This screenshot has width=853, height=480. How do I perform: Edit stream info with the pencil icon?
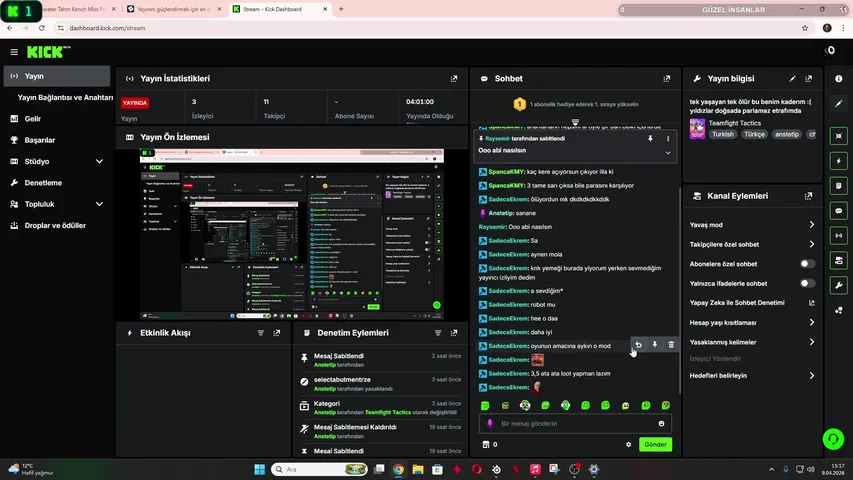(792, 79)
